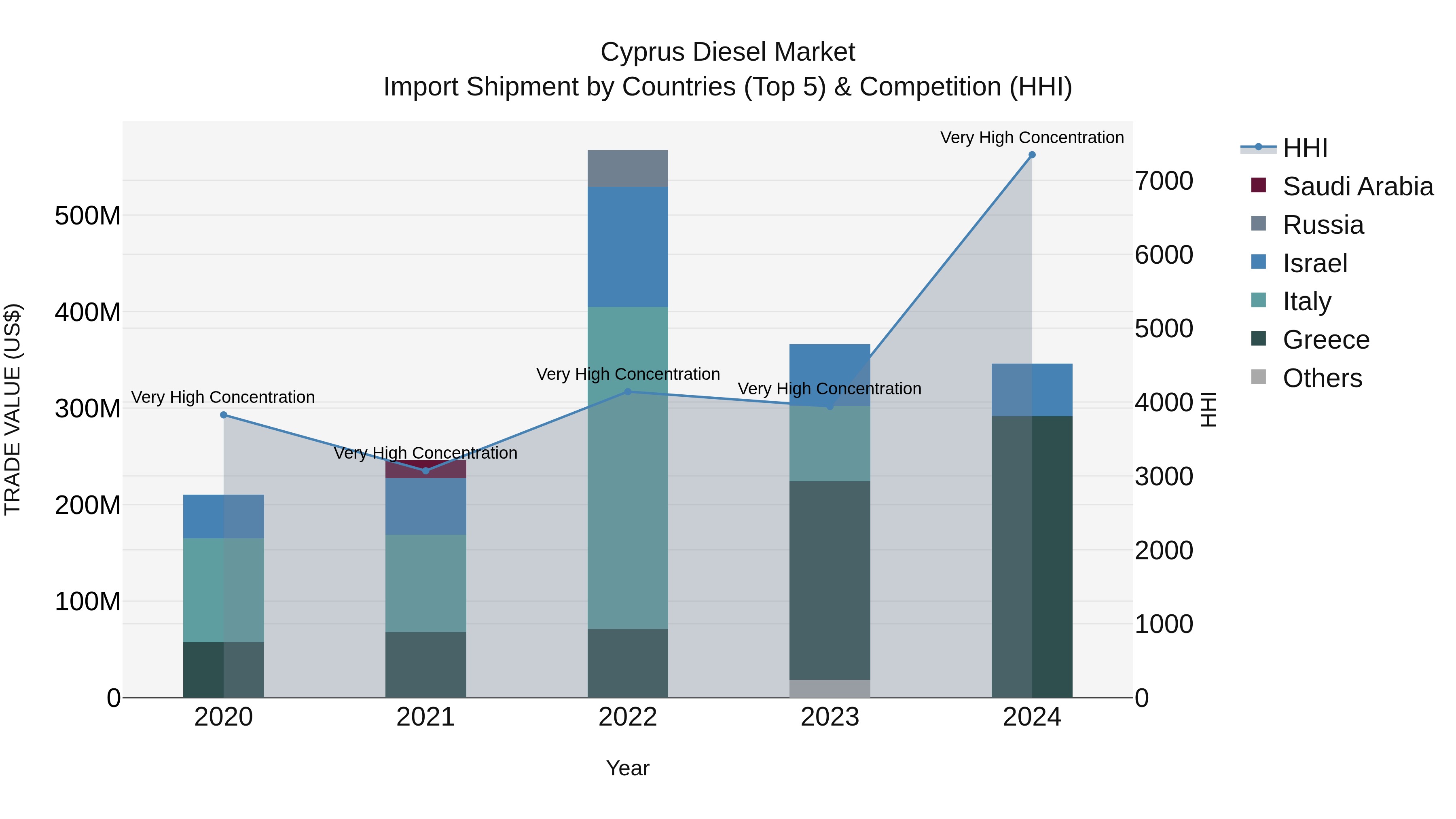Click the Italy segment of the 2020 bar
This screenshot has height=819, width=1456.
pos(224,590)
